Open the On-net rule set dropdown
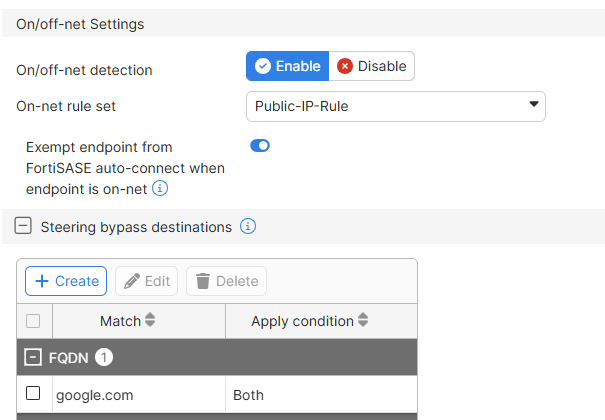The height and width of the screenshot is (420, 605). pos(395,106)
